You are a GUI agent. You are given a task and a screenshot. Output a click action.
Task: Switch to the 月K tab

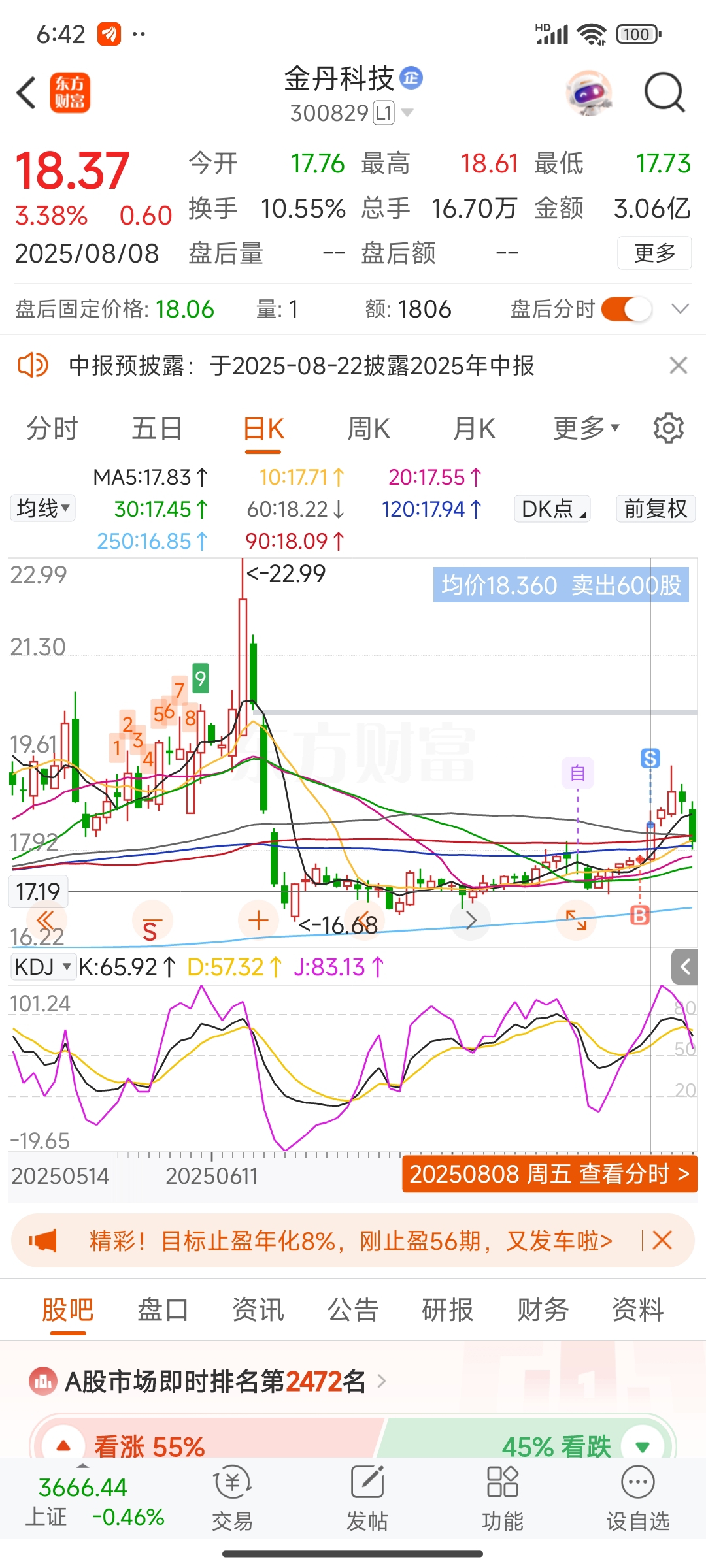pos(475,429)
